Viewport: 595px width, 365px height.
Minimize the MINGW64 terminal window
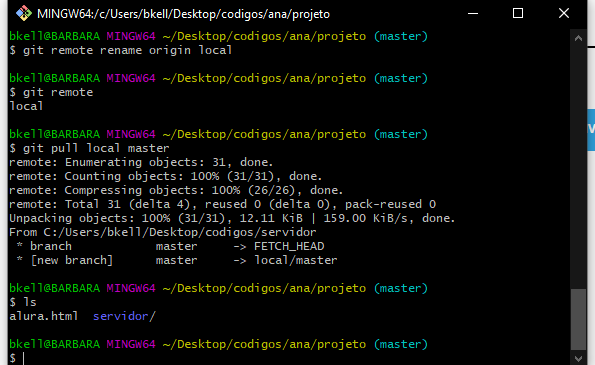(x=473, y=14)
